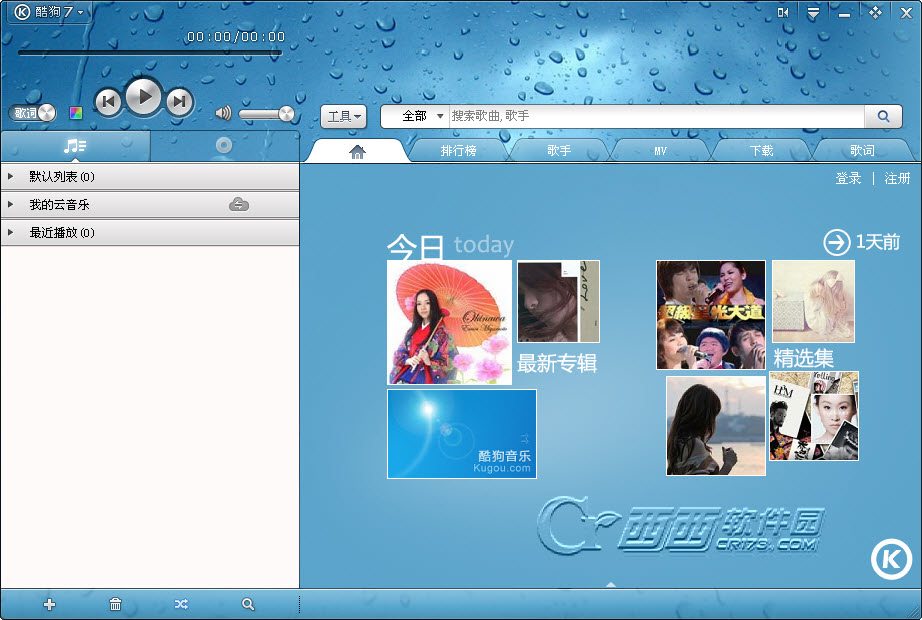Switch to the radio disc panel tab
The image size is (922, 620).
(224, 145)
